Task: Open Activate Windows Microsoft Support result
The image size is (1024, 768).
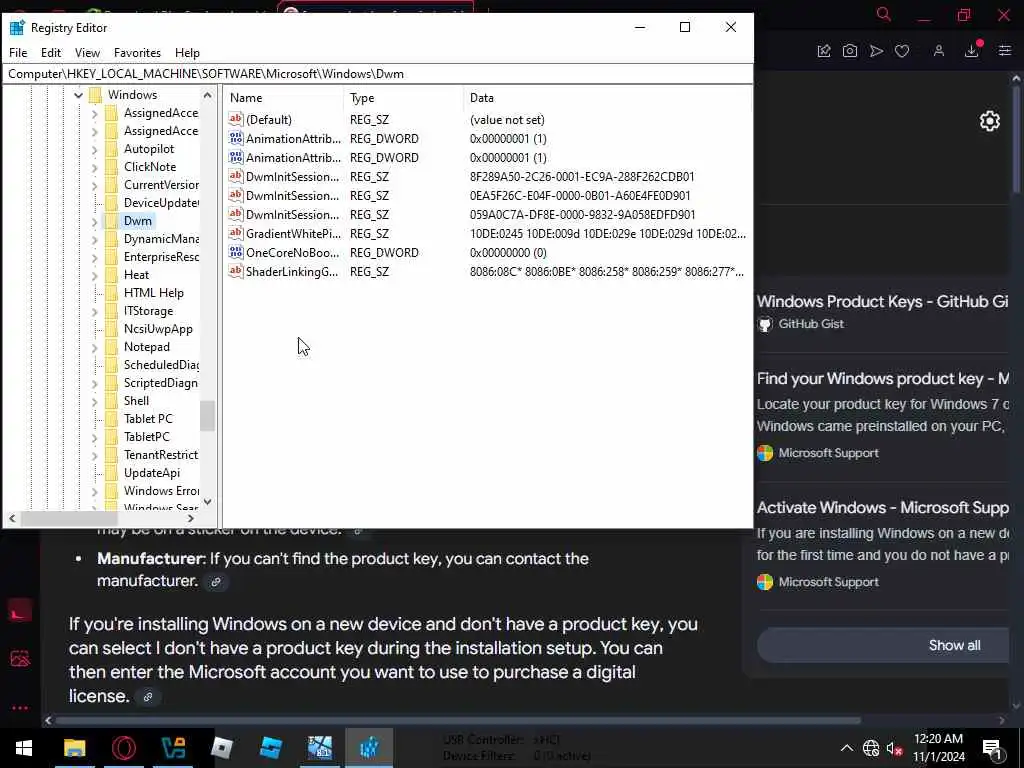Action: [x=882, y=507]
